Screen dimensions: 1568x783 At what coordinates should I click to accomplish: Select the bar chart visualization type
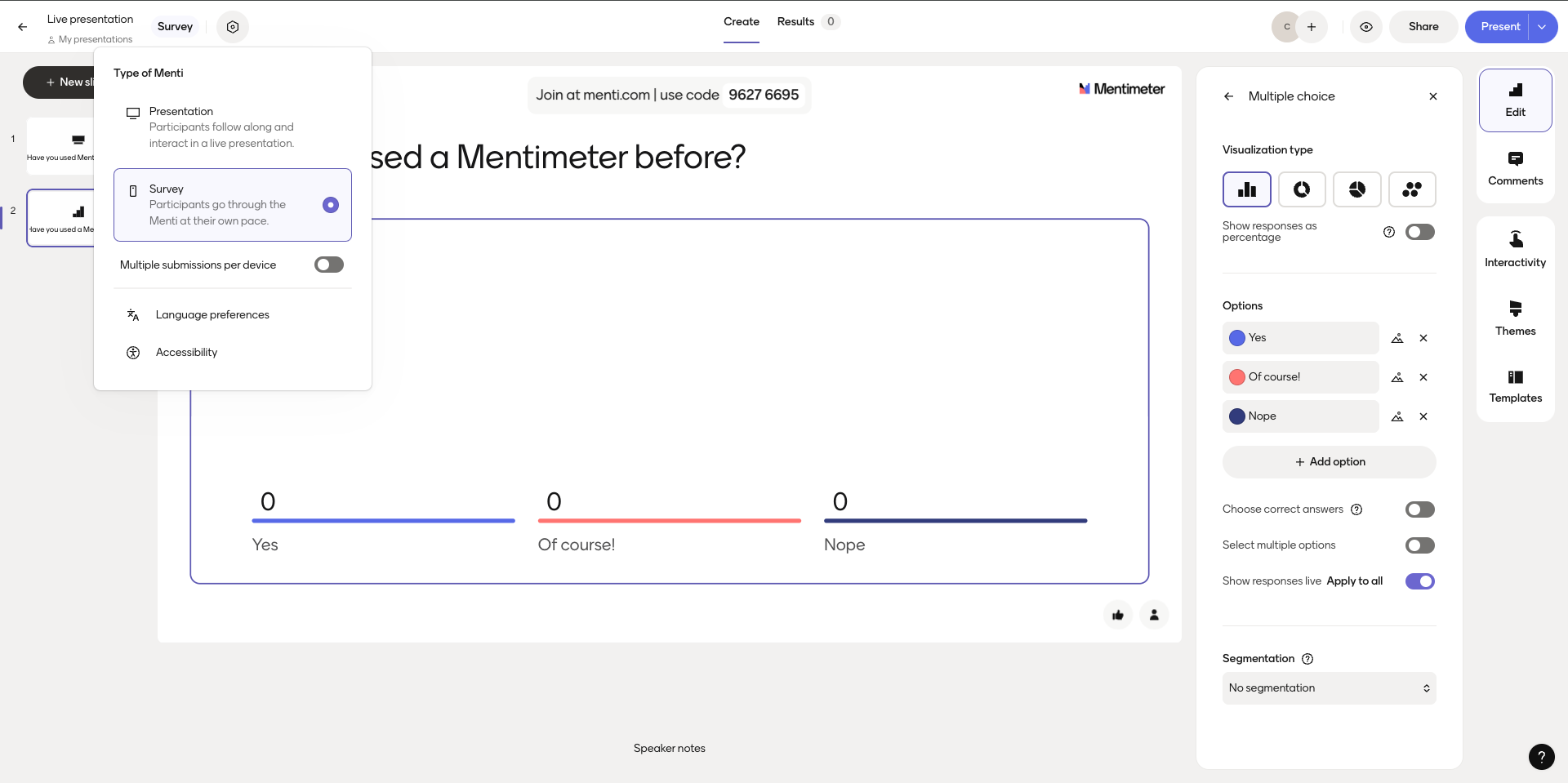(1246, 189)
